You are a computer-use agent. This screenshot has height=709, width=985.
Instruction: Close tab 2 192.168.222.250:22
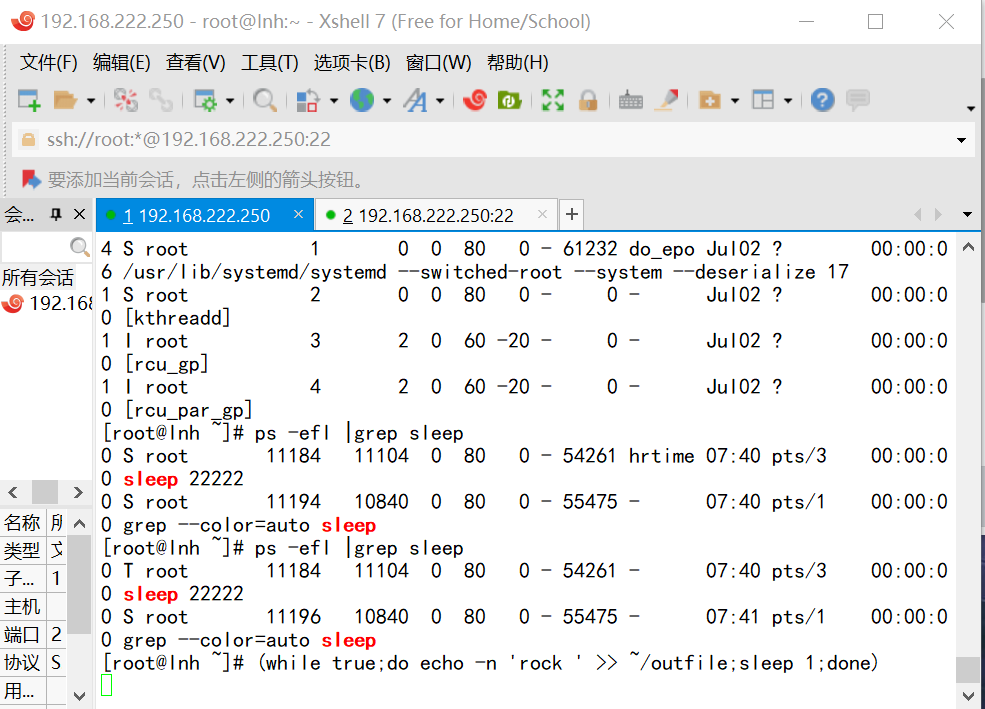click(542, 214)
